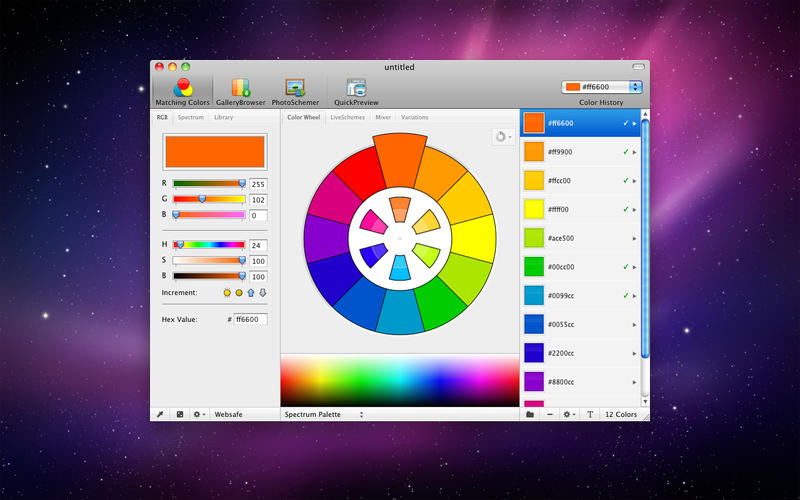Image resolution: width=800 pixels, height=500 pixels.
Task: Toggle the checkmark on the #00cc00 row
Action: (625, 267)
